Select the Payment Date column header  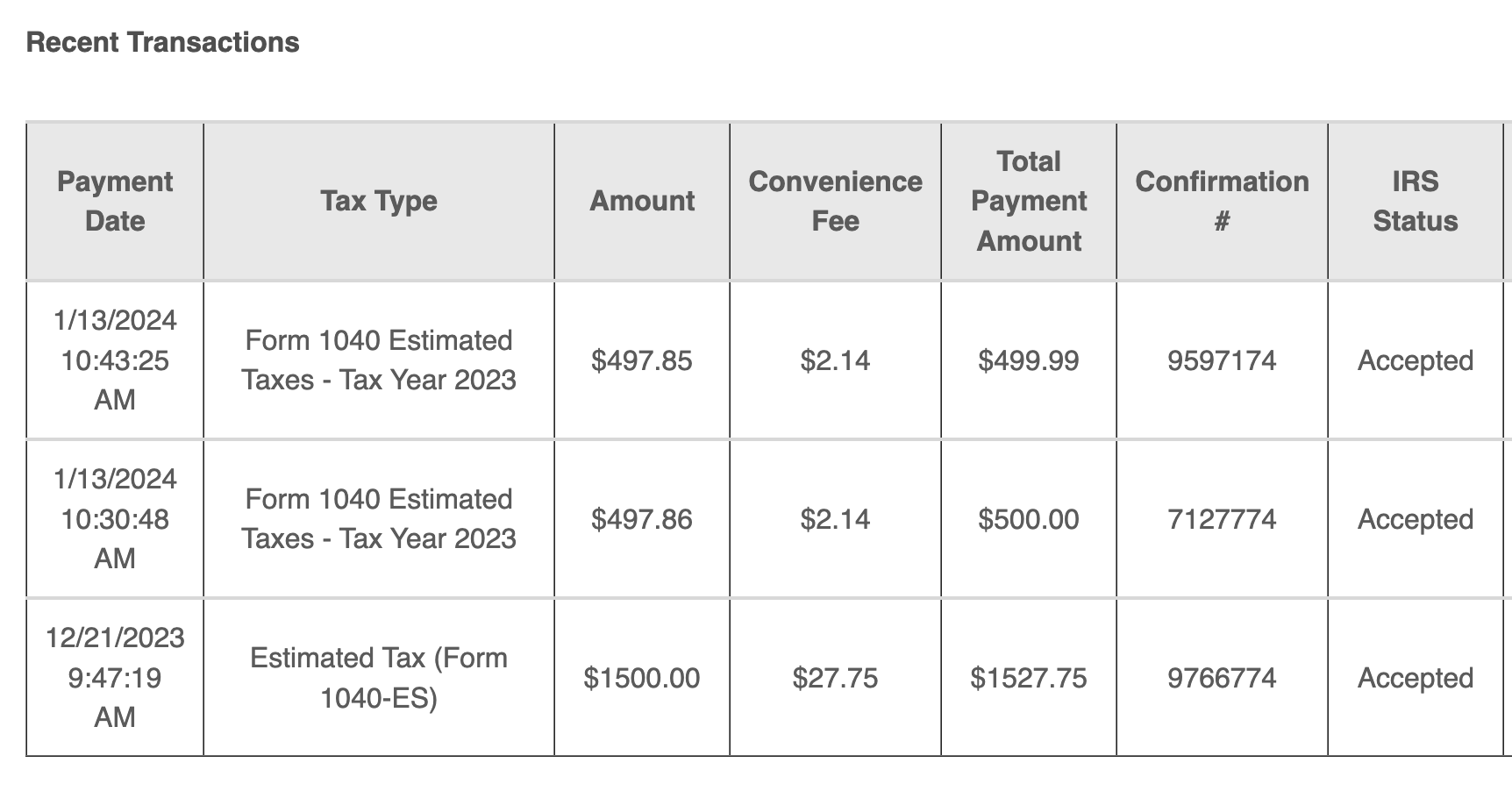(115, 202)
